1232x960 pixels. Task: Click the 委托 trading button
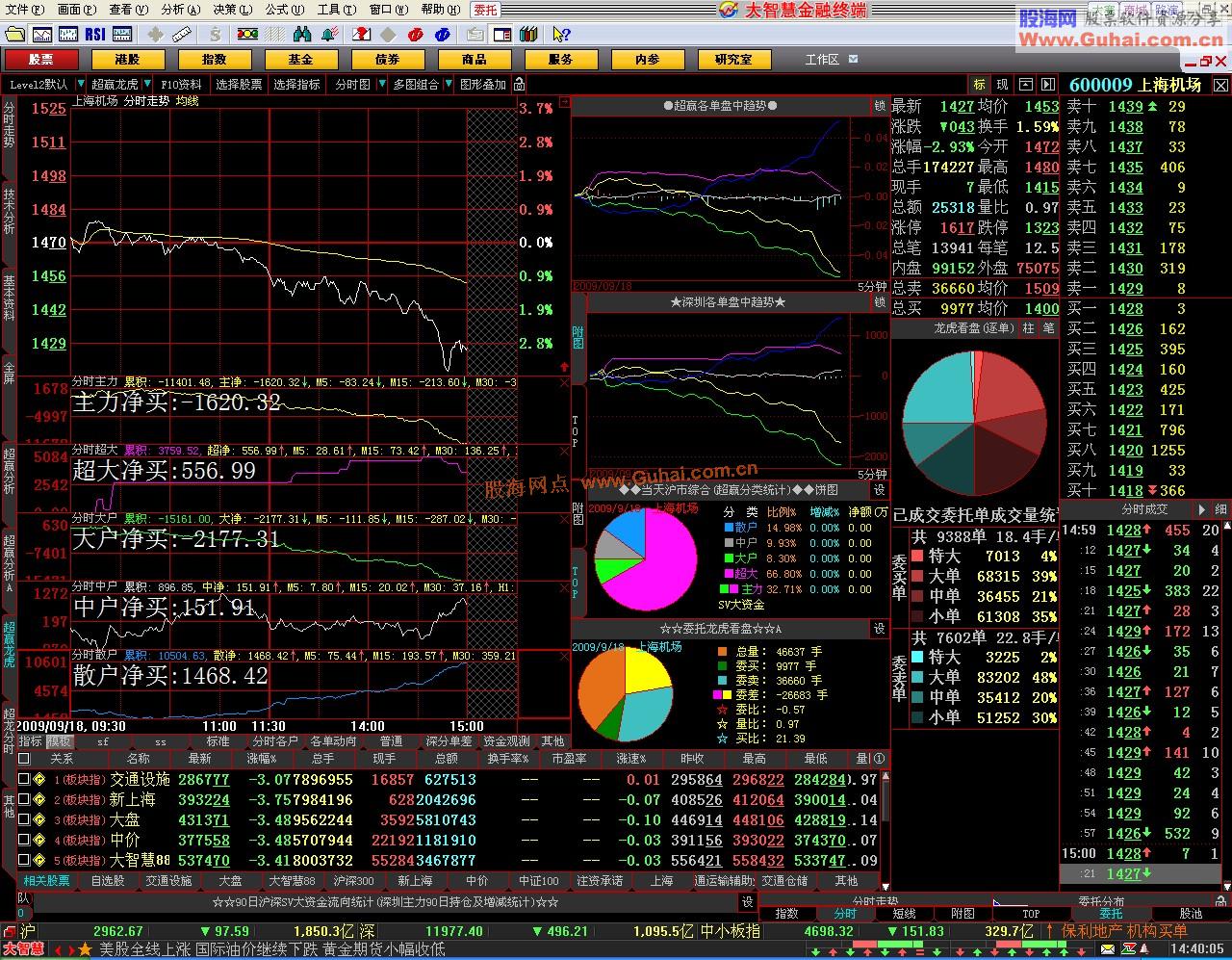point(485,10)
